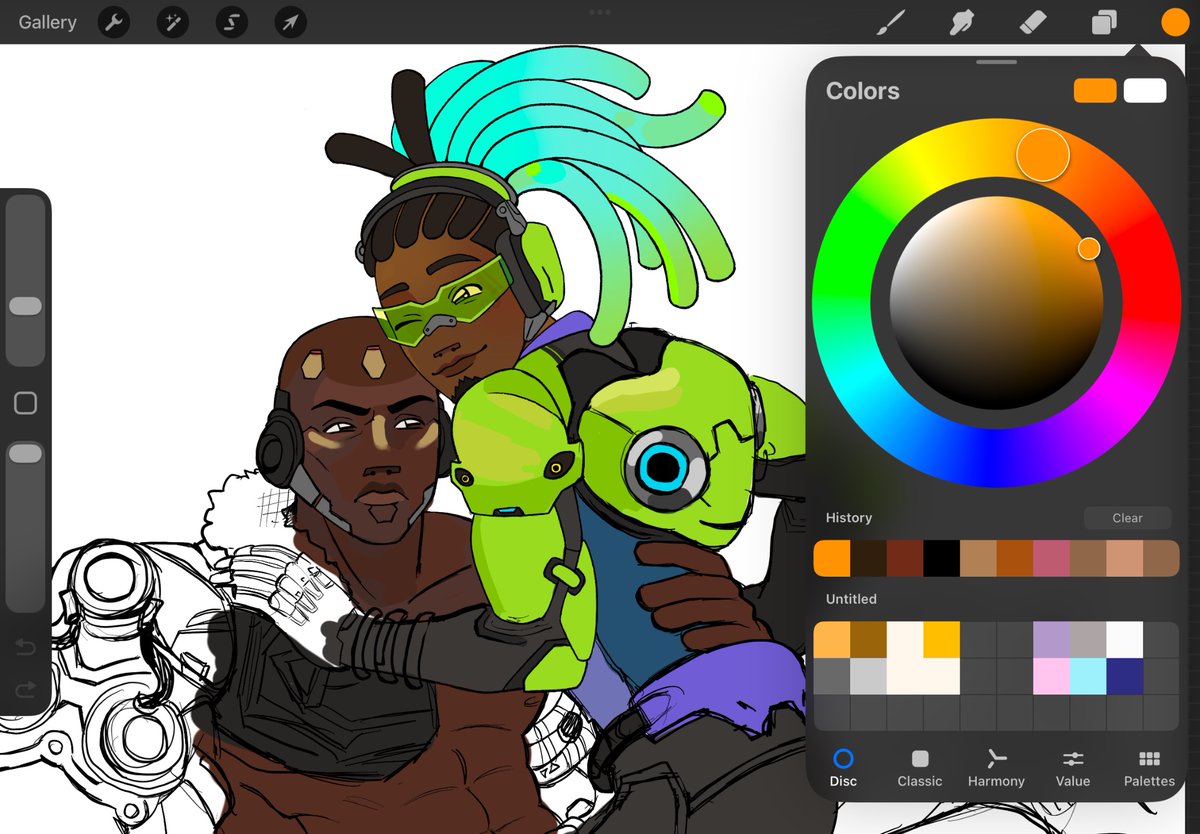Image resolution: width=1200 pixels, height=834 pixels.
Task: Select the white secondary color swatch in Colors header
Action: point(1145,91)
